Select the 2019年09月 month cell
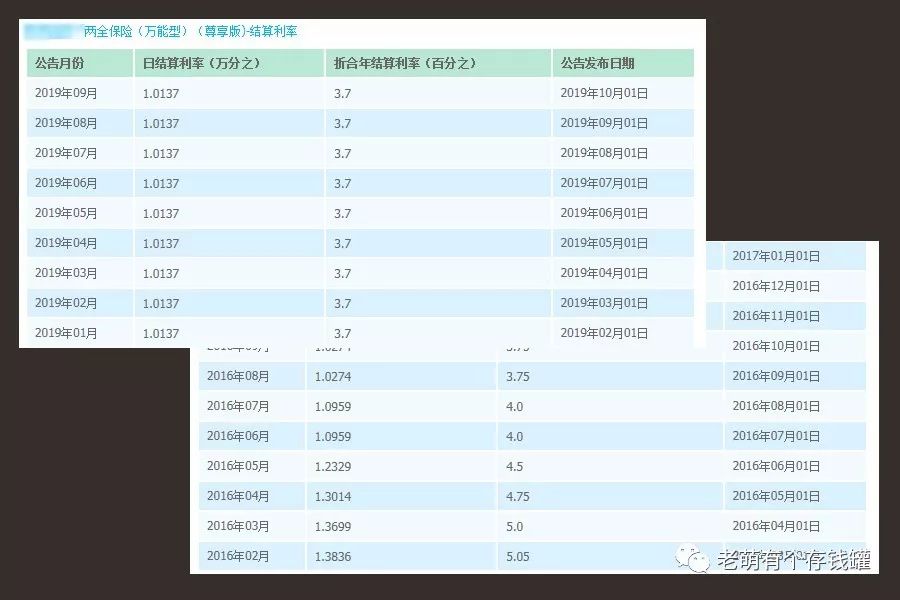 click(66, 93)
